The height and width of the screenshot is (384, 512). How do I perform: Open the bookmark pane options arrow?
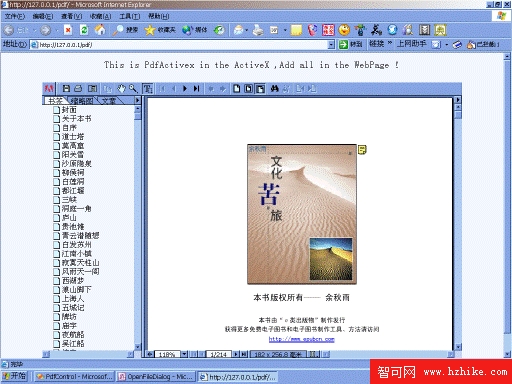click(137, 100)
